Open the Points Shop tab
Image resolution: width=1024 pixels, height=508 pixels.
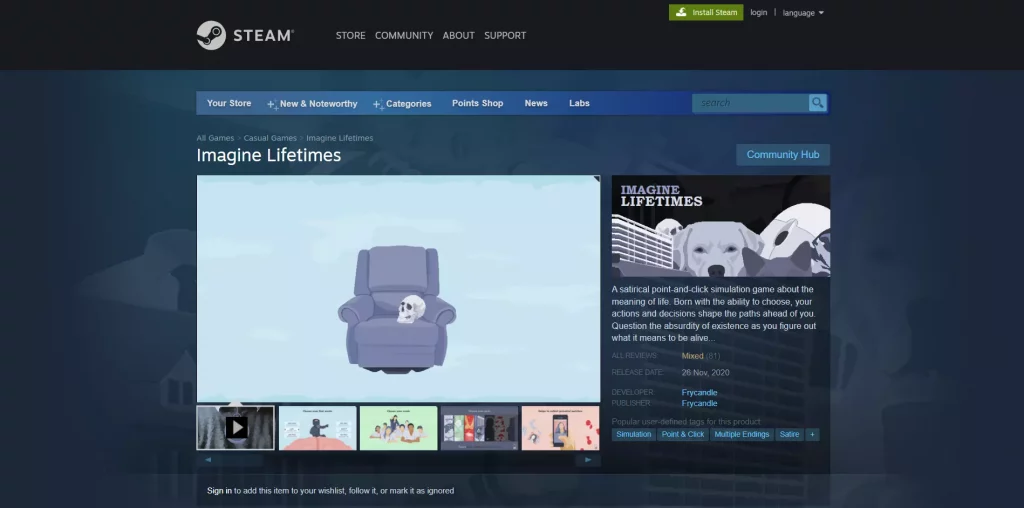(x=477, y=103)
